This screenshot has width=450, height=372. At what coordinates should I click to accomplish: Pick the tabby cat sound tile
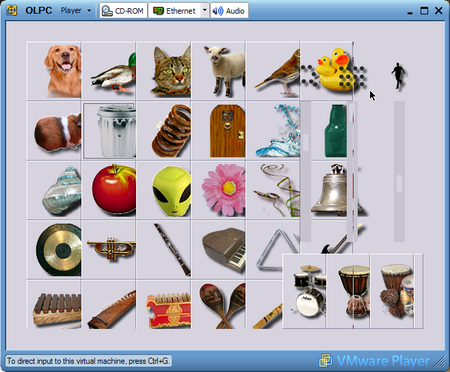point(164,70)
